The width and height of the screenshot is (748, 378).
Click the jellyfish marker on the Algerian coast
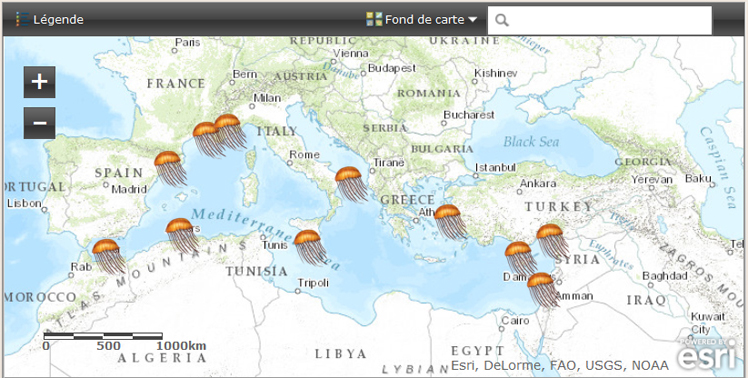182,236
